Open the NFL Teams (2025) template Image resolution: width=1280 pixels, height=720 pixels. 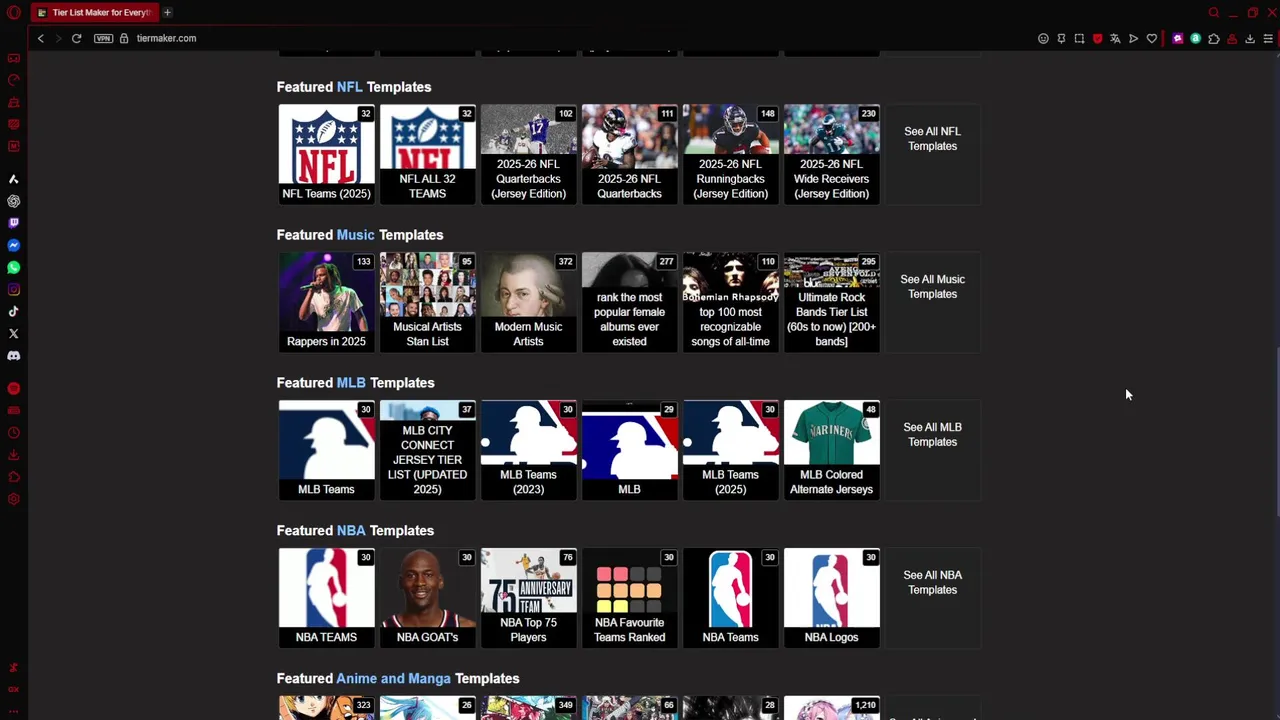coord(326,154)
